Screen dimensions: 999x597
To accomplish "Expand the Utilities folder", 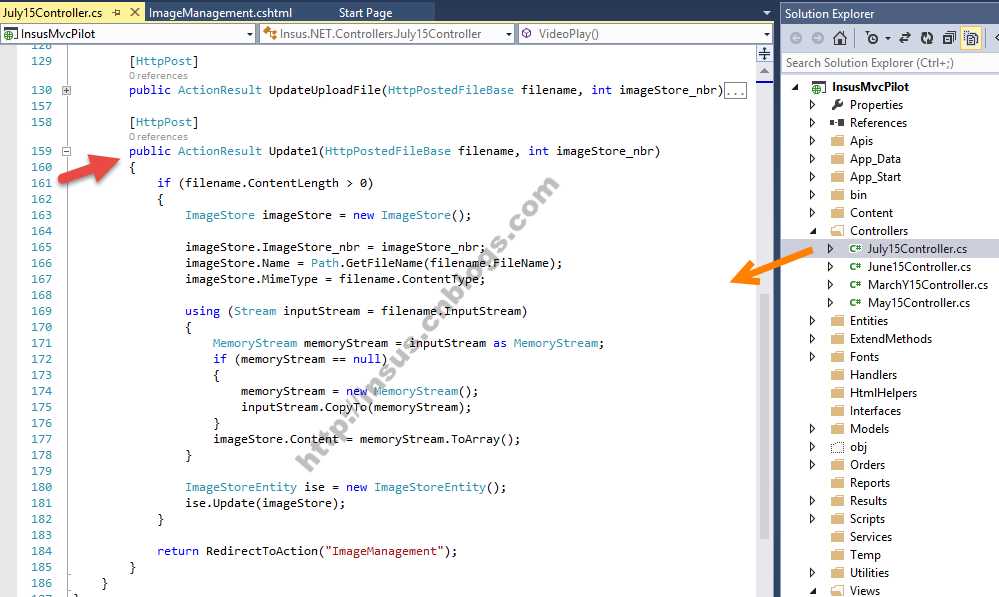I will click(x=812, y=573).
